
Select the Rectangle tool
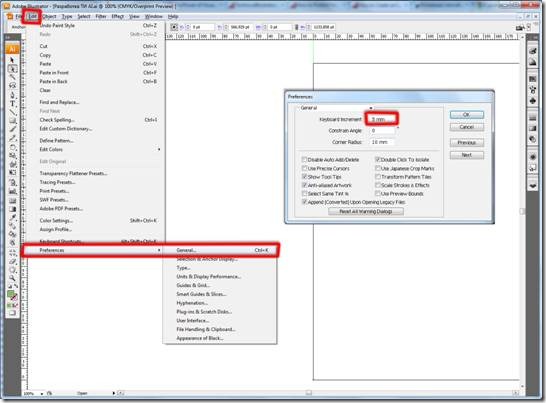[x=13, y=121]
